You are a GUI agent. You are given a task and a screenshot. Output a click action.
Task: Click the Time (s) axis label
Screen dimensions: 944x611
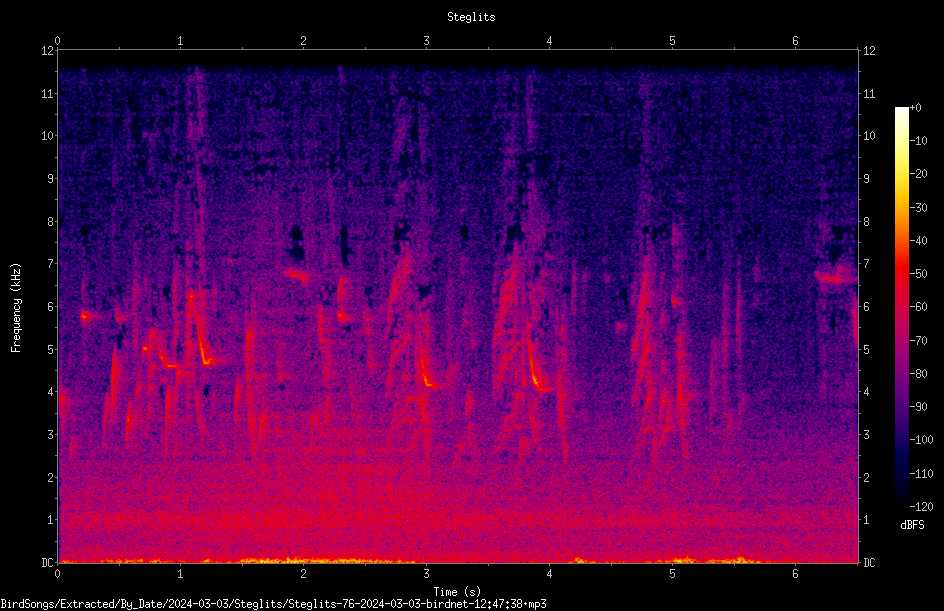coord(457,592)
